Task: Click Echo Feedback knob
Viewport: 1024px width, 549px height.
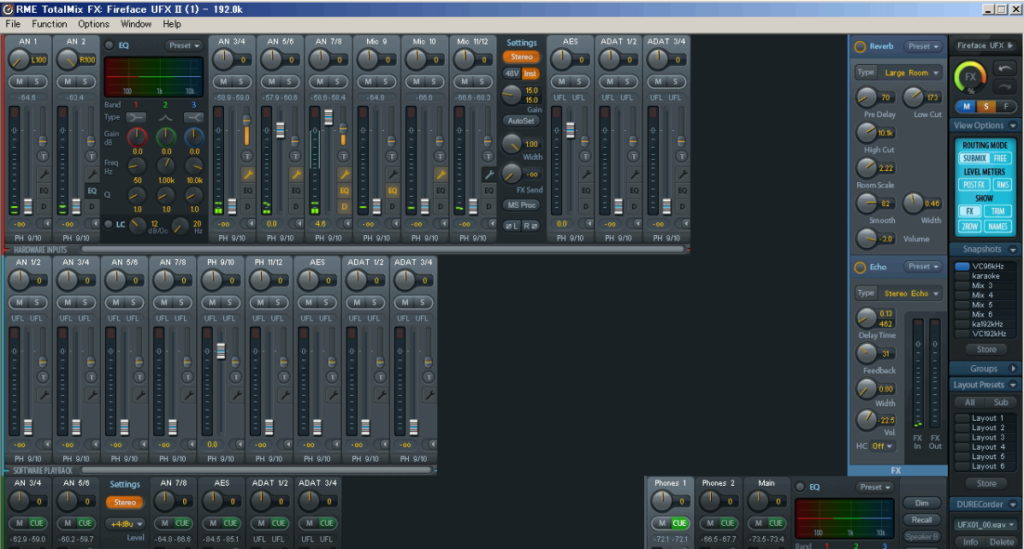Action: click(x=867, y=353)
